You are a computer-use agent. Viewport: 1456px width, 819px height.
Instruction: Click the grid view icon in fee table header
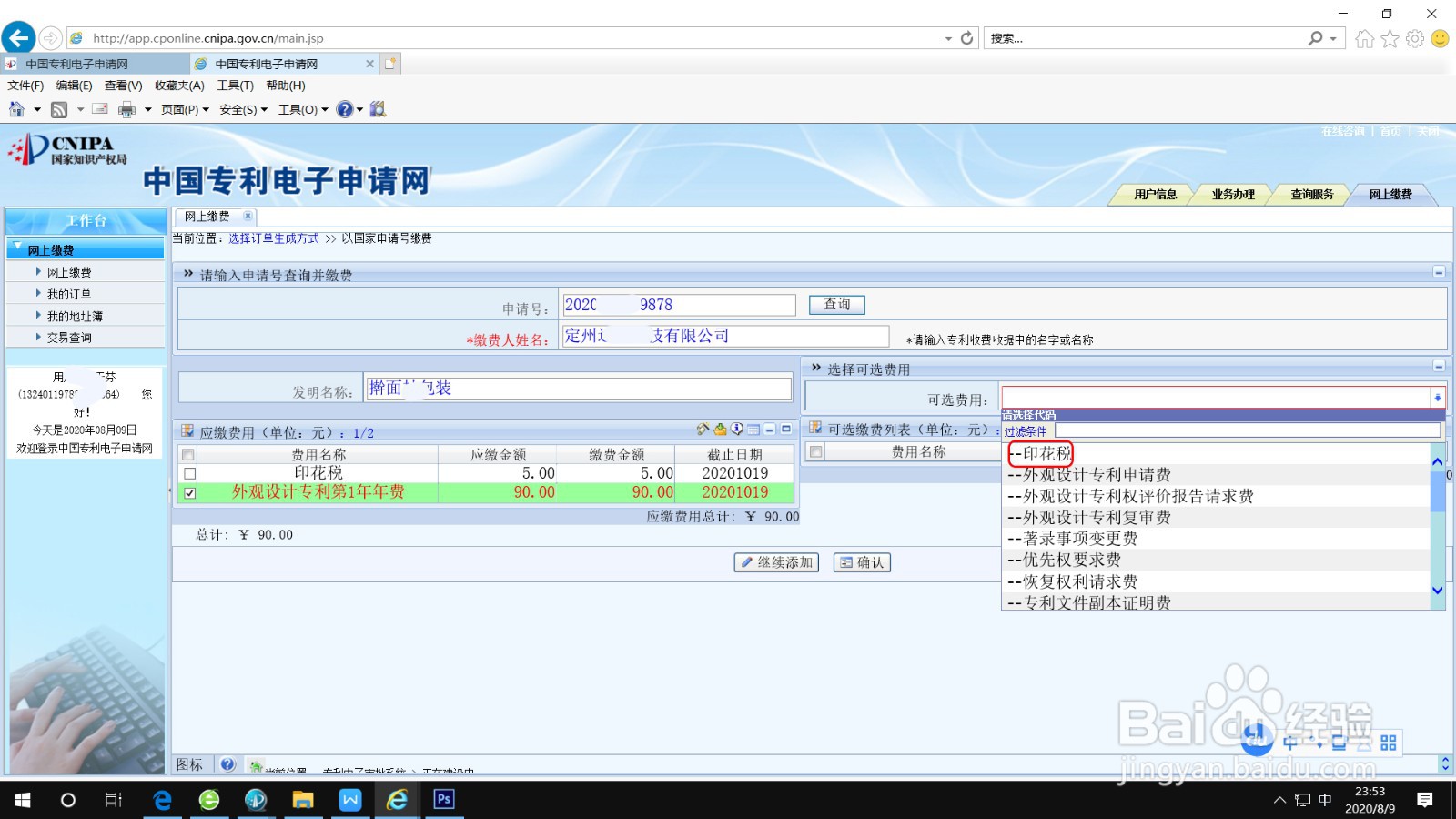(753, 430)
